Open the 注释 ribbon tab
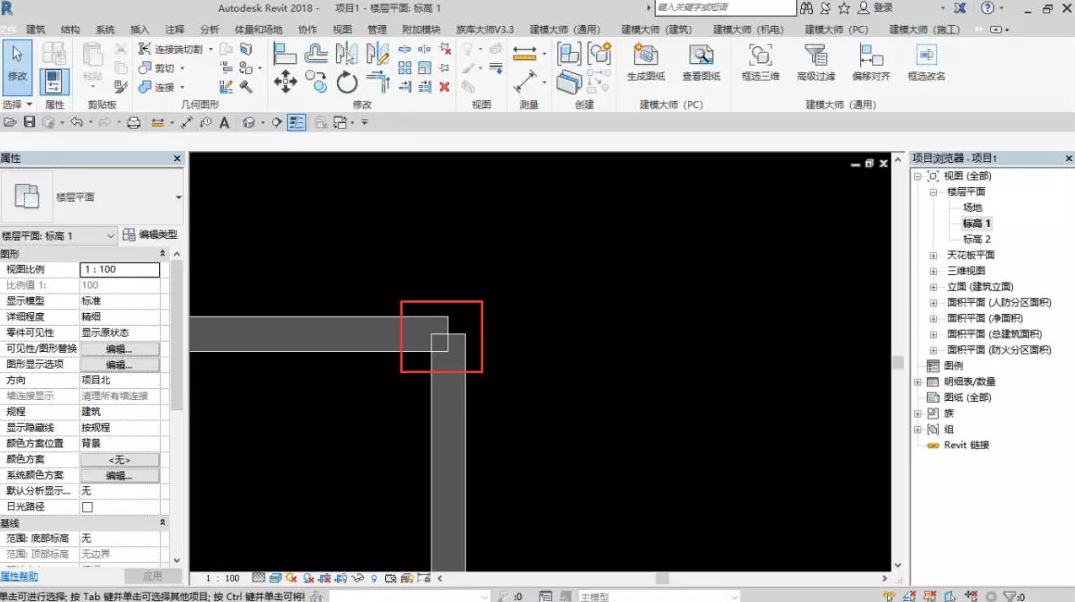Image resolution: width=1075 pixels, height=602 pixels. pos(175,29)
